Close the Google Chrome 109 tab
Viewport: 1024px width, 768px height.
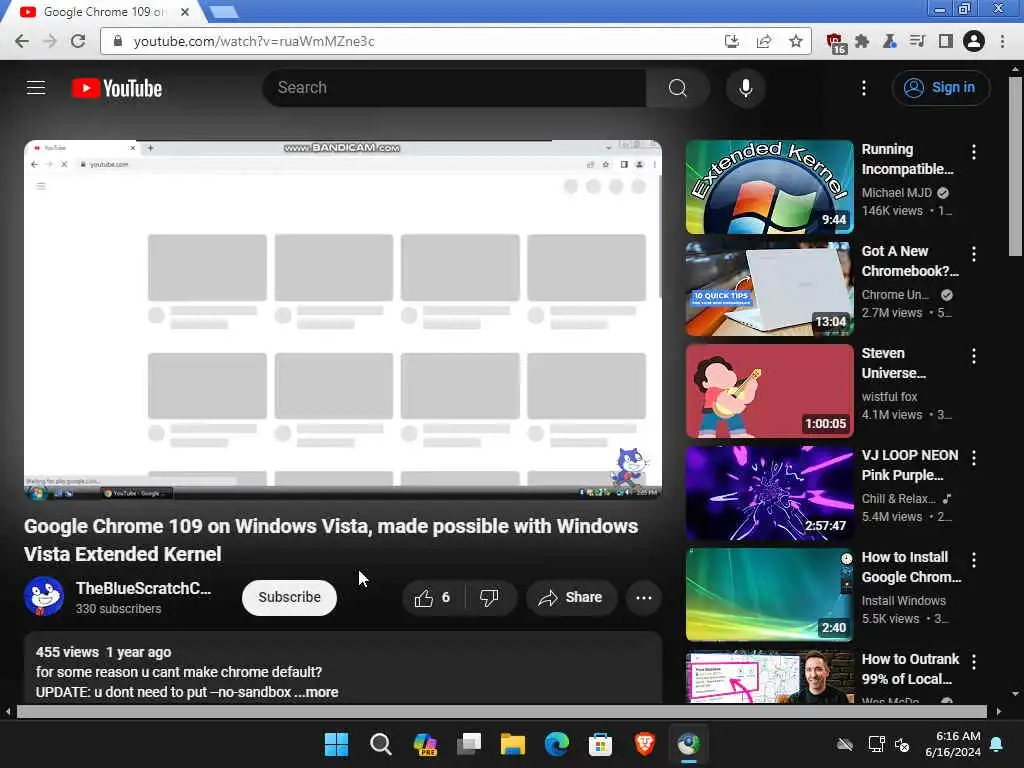coord(185,12)
